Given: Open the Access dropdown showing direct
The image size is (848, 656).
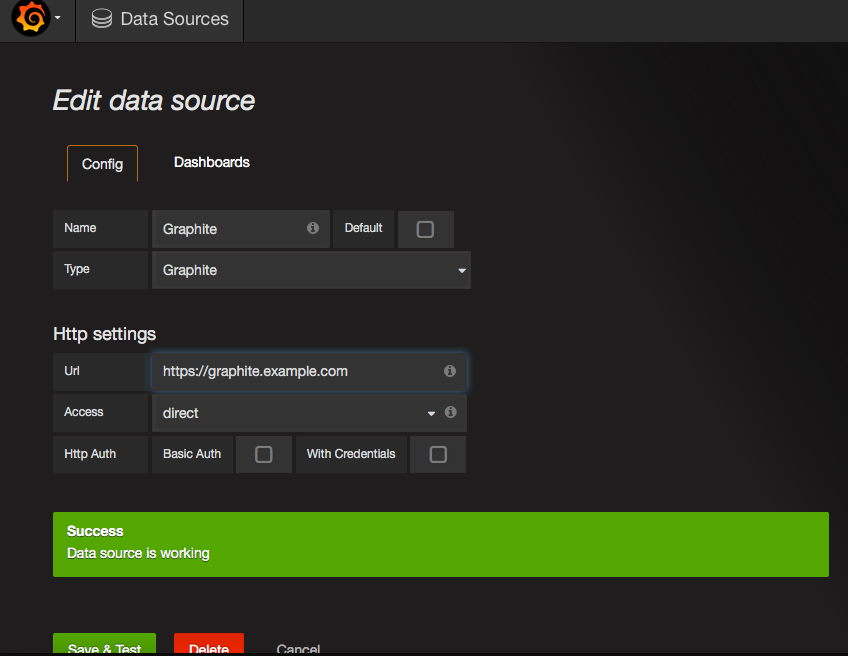Looking at the screenshot, I should tap(309, 413).
